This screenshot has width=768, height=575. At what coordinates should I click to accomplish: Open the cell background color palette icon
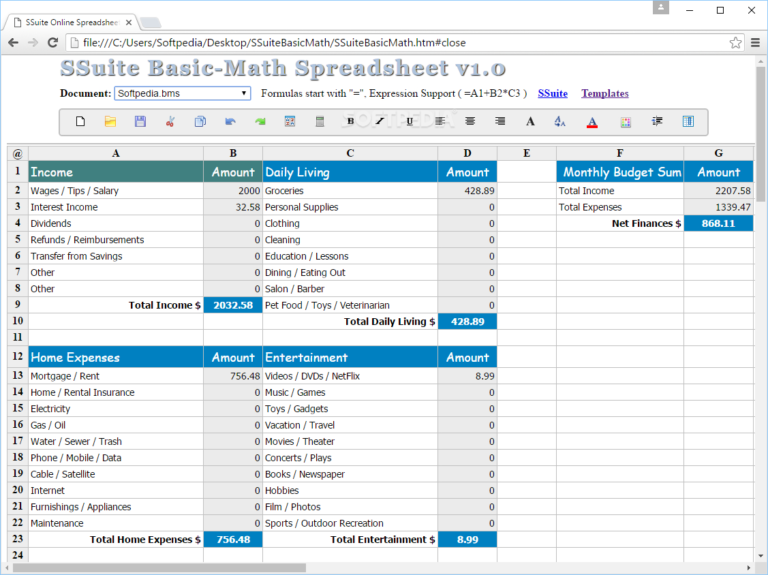click(625, 122)
